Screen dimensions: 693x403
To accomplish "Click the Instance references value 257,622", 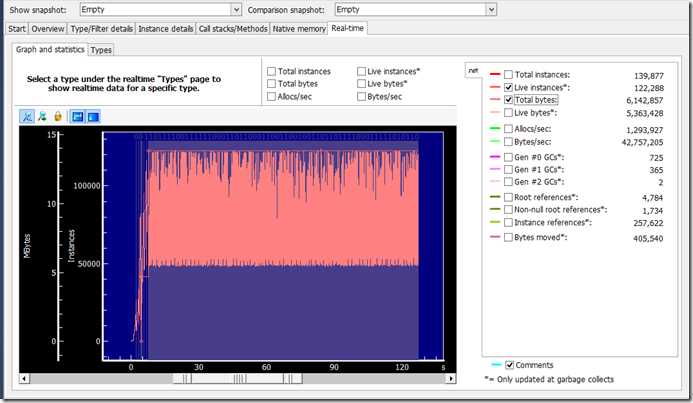I will 648,223.
